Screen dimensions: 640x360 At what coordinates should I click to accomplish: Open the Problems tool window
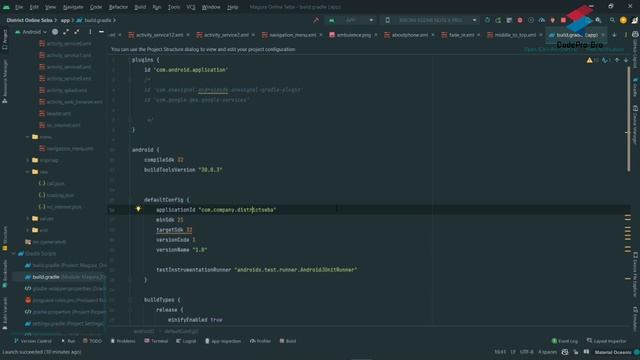(x=123, y=341)
